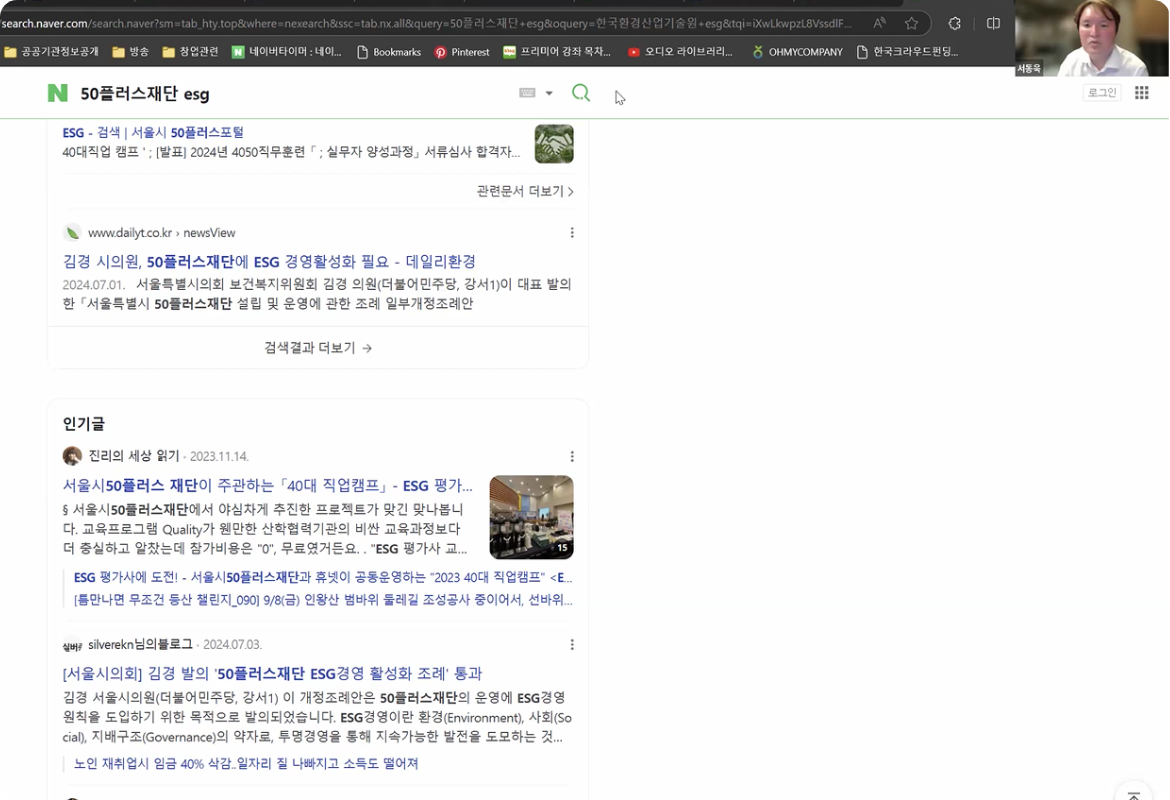Screen dimensions: 1170x800
Task: Open the 창업관련 bookmark folder
Action: click(190, 51)
